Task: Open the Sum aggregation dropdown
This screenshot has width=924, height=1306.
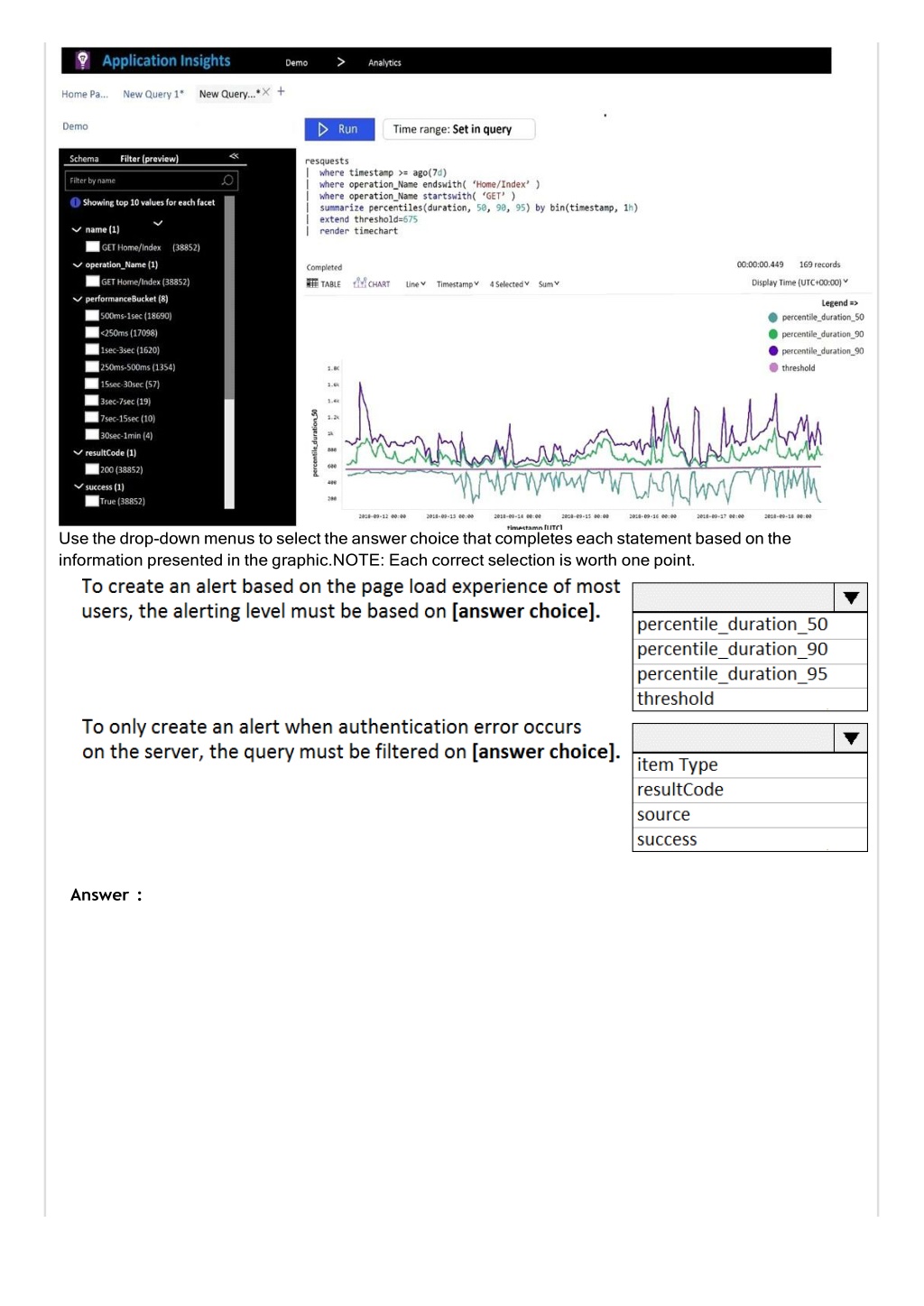Action: click(x=549, y=284)
